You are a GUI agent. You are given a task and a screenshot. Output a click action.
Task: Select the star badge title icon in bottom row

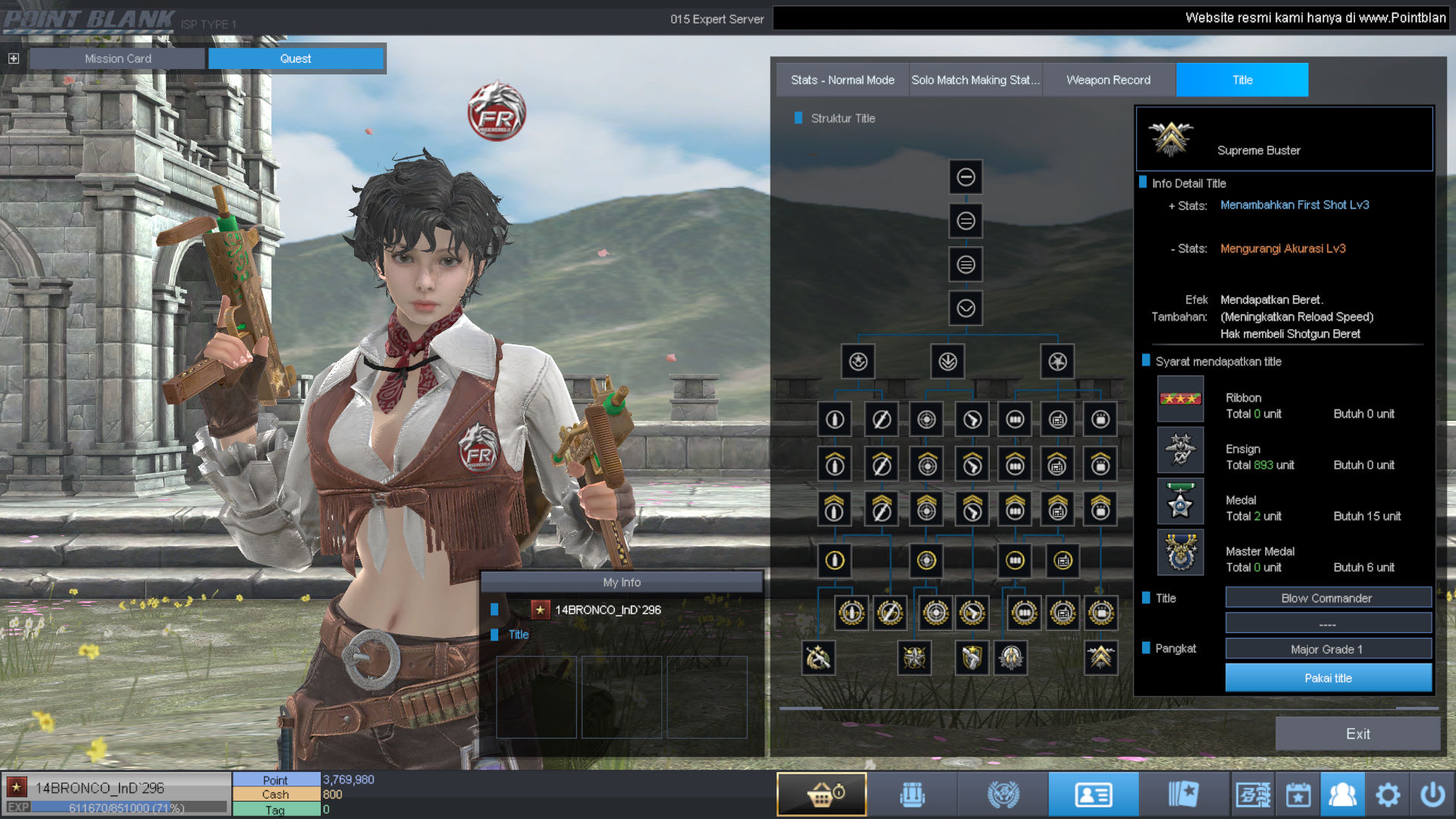pyautogui.click(x=915, y=657)
